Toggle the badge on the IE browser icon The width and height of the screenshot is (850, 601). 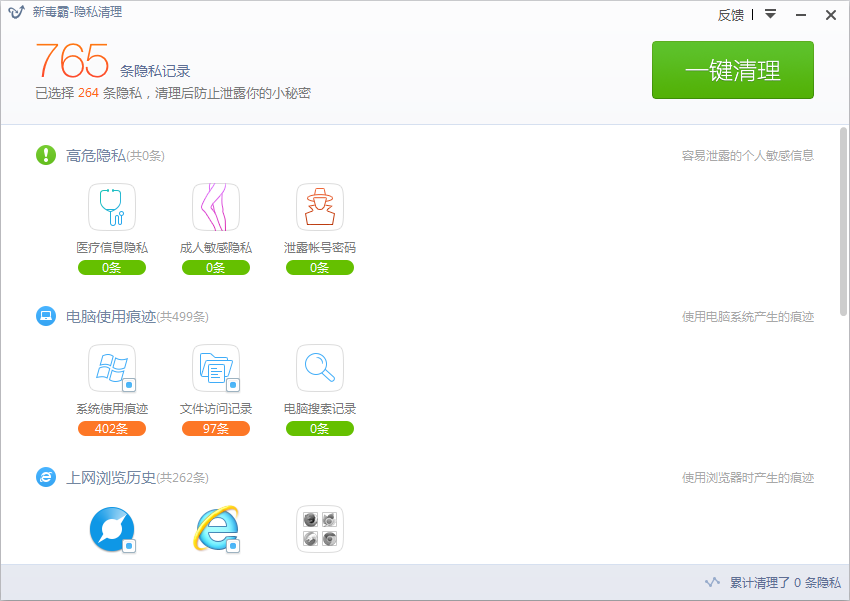234,544
